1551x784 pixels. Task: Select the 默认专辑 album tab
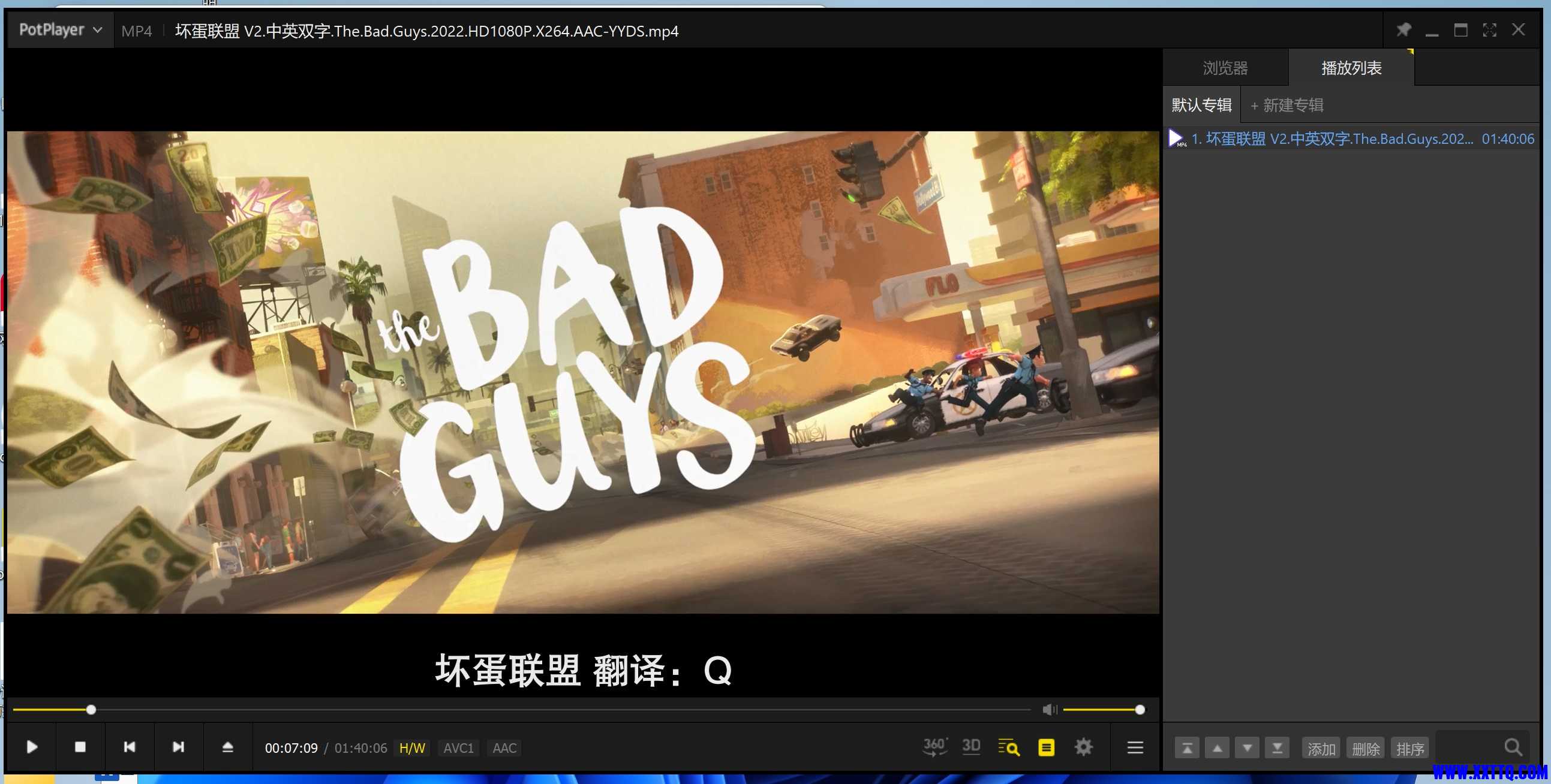coord(1201,105)
